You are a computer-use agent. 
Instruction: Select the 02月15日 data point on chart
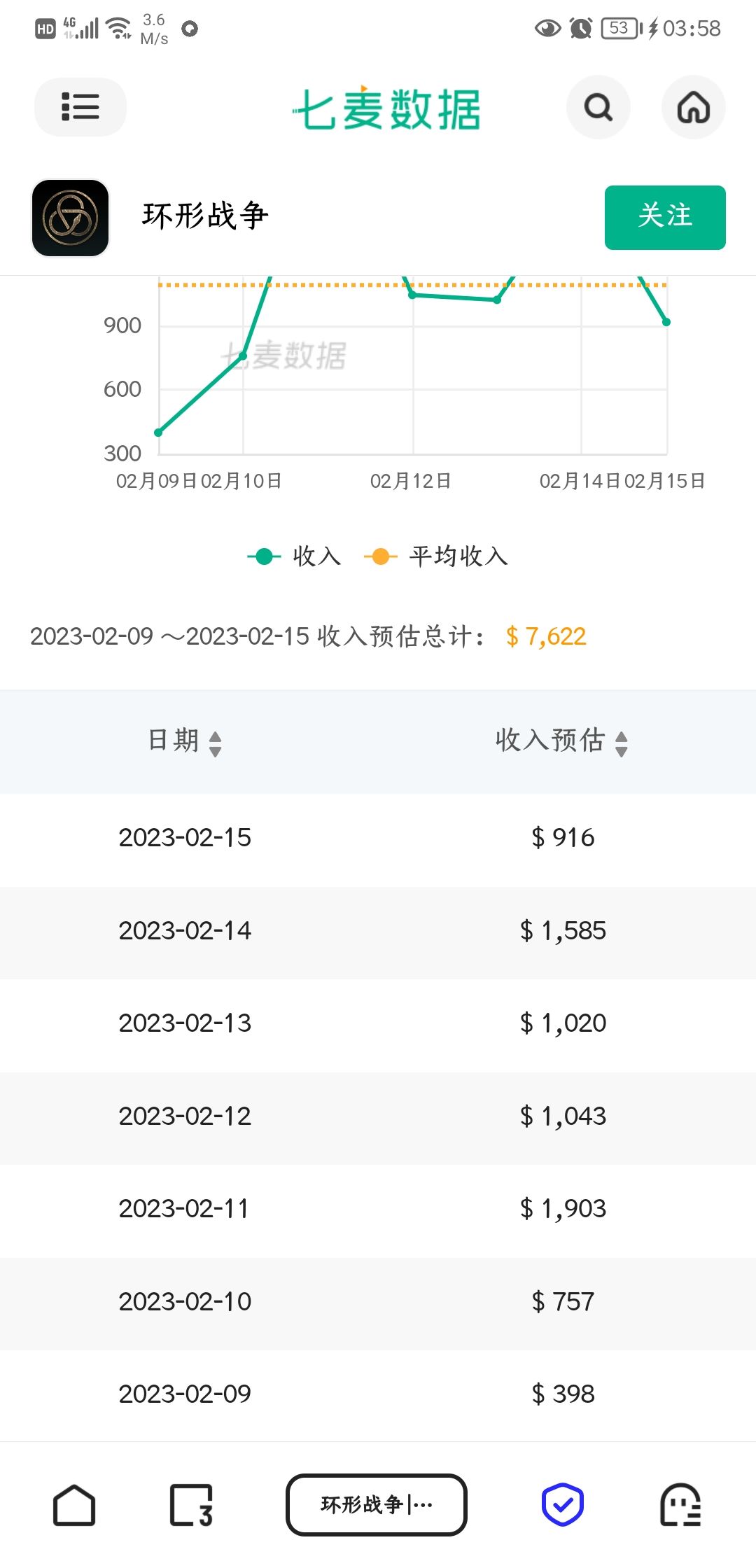(x=666, y=322)
